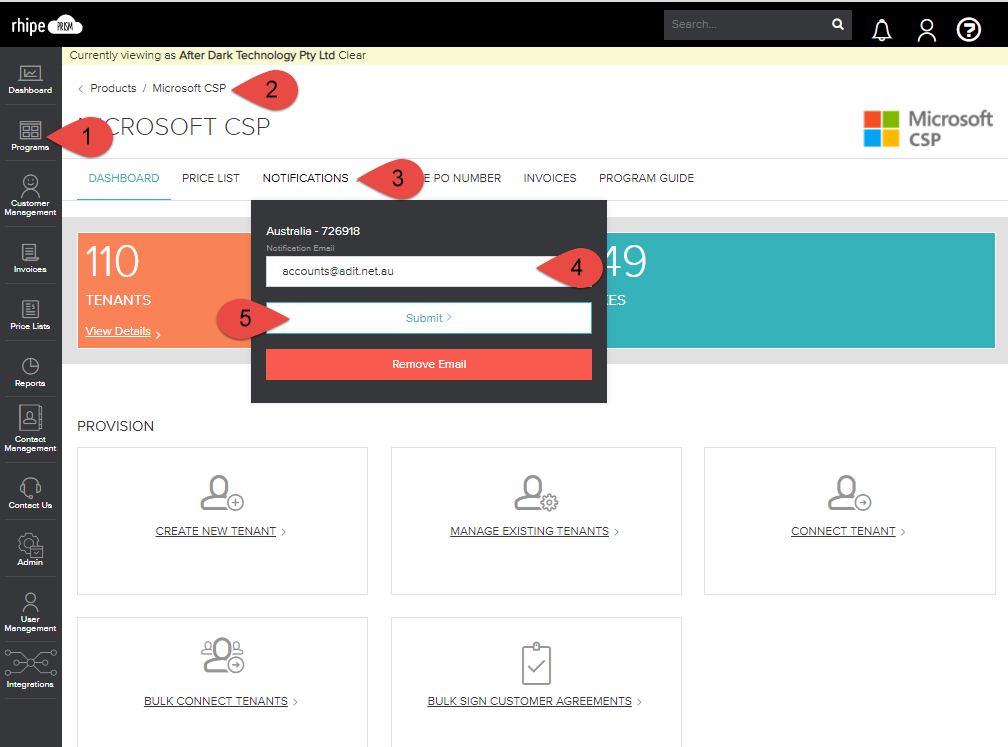1008x747 pixels.
Task: Click the Create New Tenant icon
Action: (222, 493)
